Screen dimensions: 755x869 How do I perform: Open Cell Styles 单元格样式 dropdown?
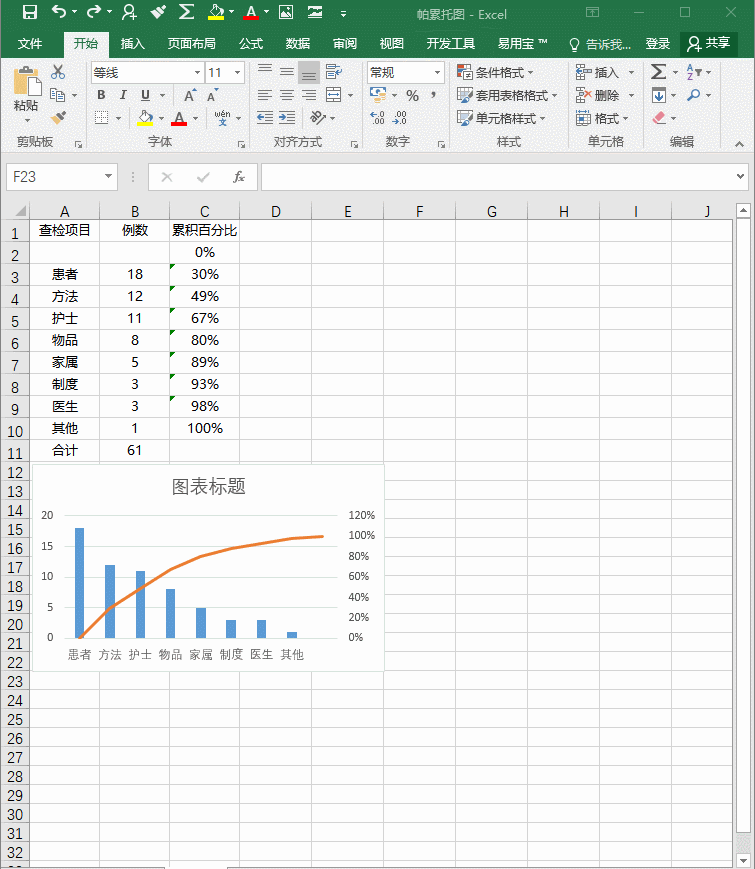(501, 118)
